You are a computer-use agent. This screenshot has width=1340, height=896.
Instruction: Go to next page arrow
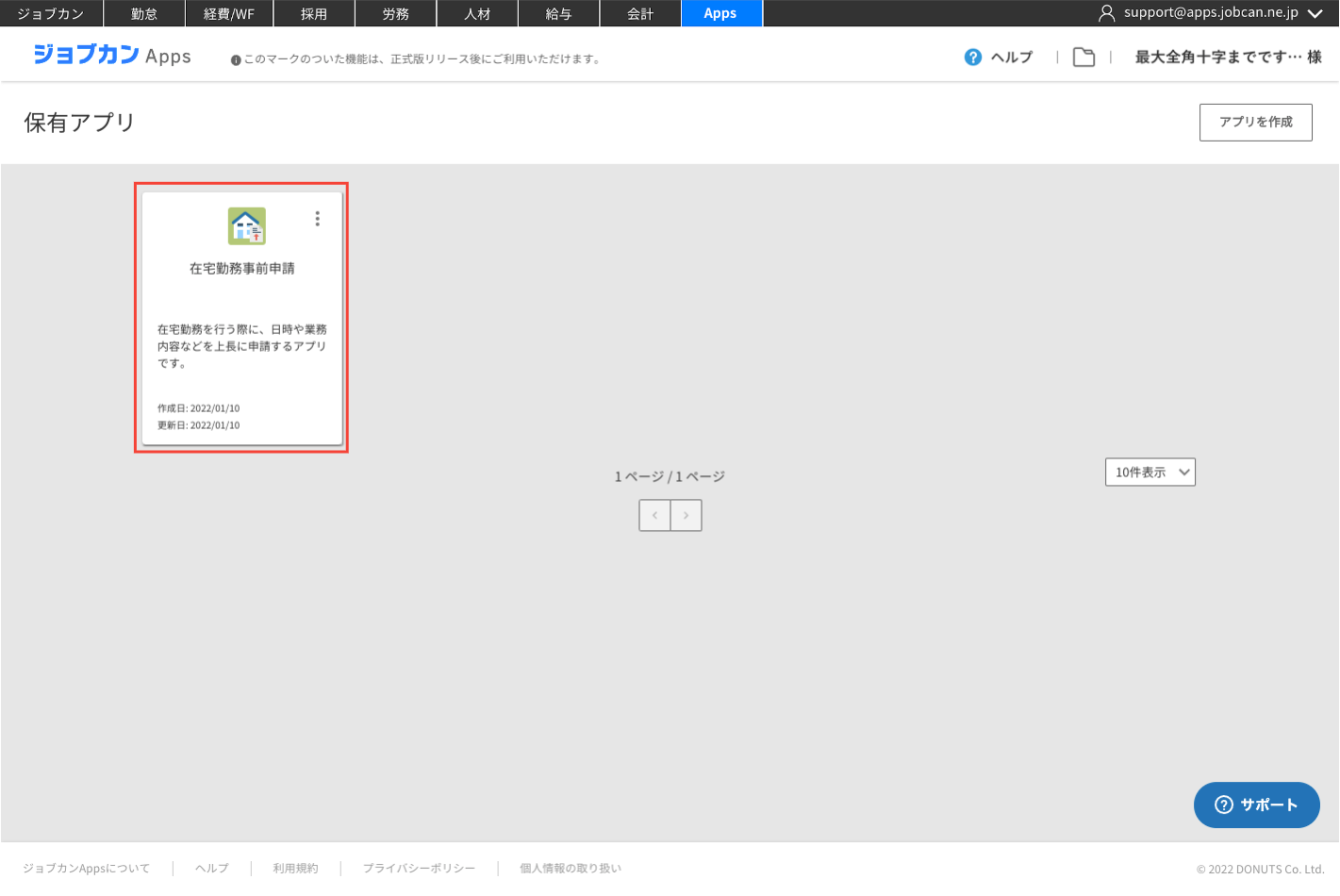687,516
